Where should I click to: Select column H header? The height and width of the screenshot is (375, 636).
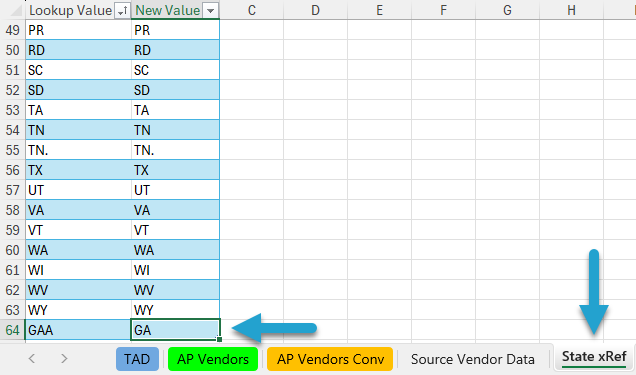click(x=572, y=10)
